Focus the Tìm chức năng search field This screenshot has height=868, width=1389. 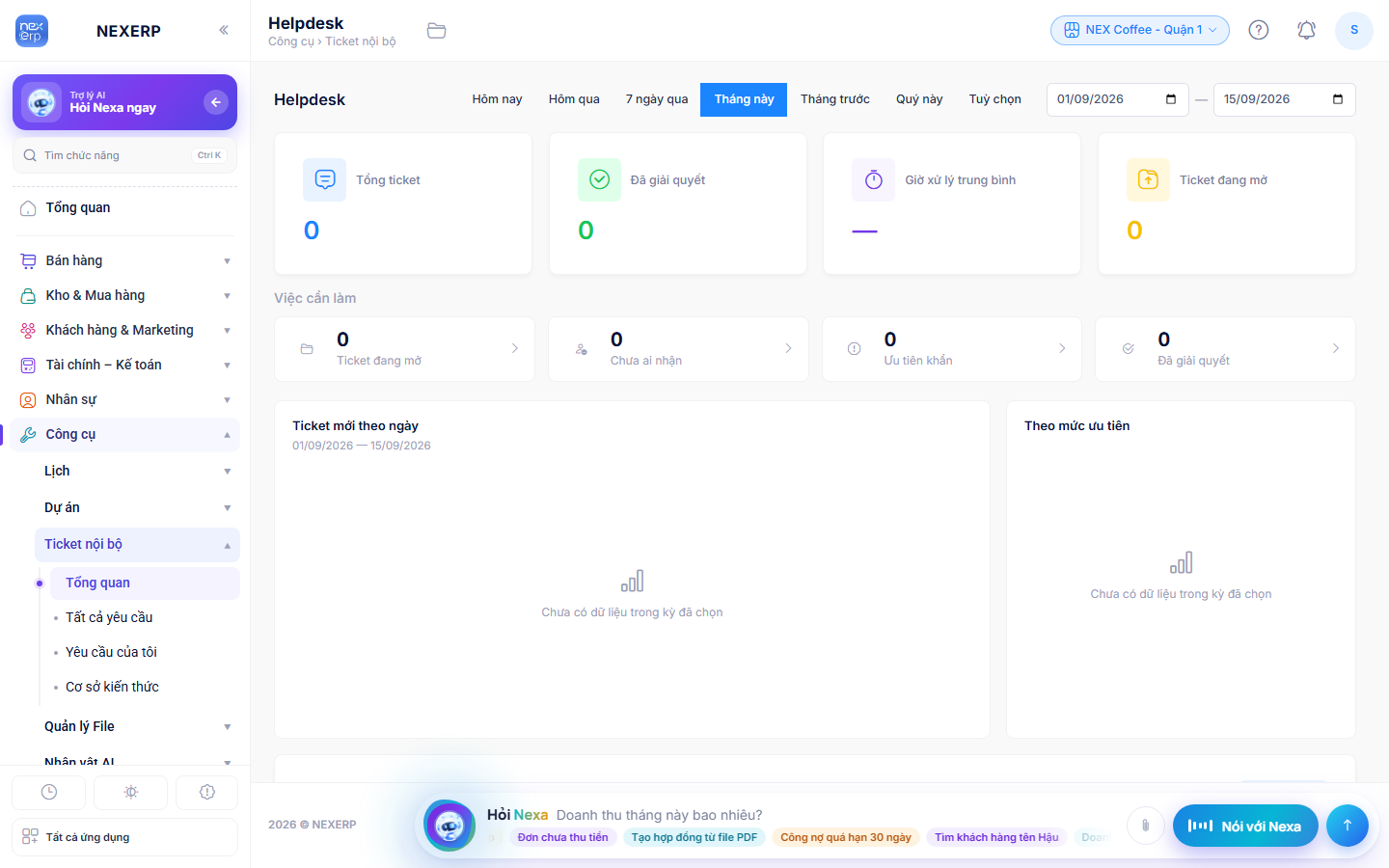124,155
